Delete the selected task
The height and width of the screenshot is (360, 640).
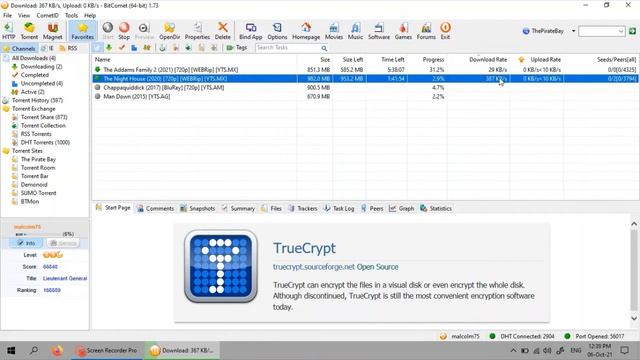tap(222, 31)
